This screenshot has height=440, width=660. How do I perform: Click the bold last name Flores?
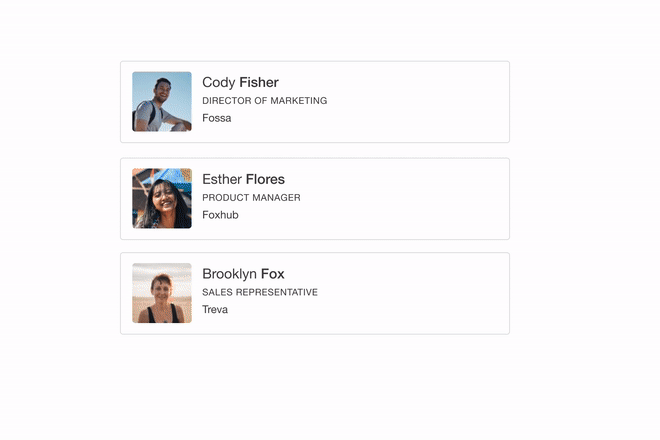pos(265,179)
